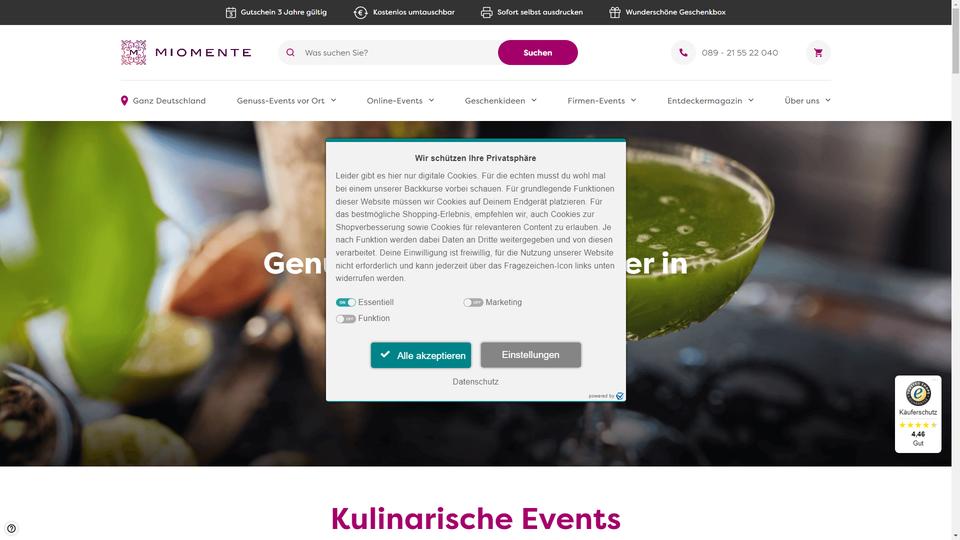Click the Trusted Shops Käuferschutz badge
This screenshot has width=960, height=540.
pos(918,414)
